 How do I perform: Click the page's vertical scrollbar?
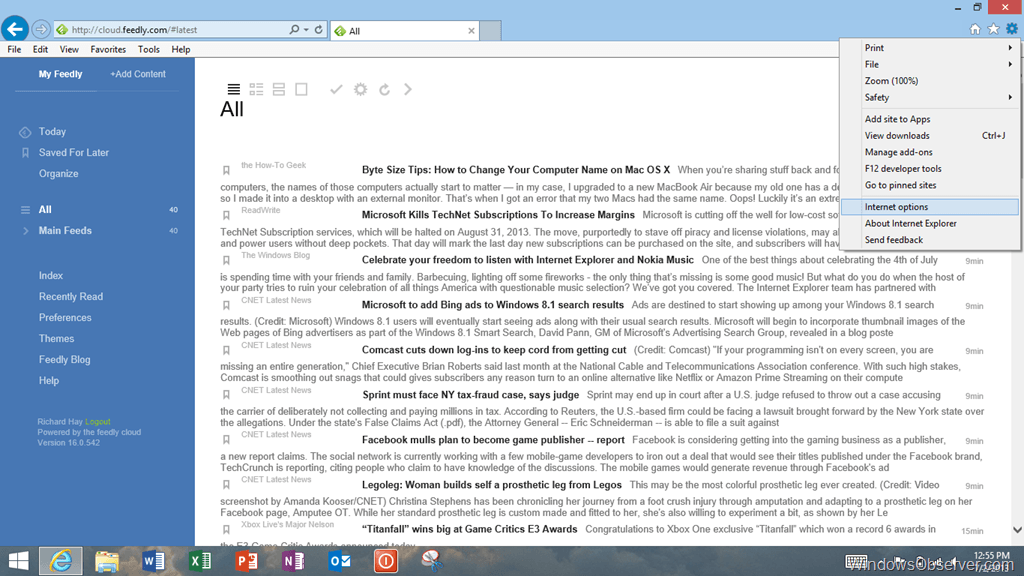(1017, 300)
